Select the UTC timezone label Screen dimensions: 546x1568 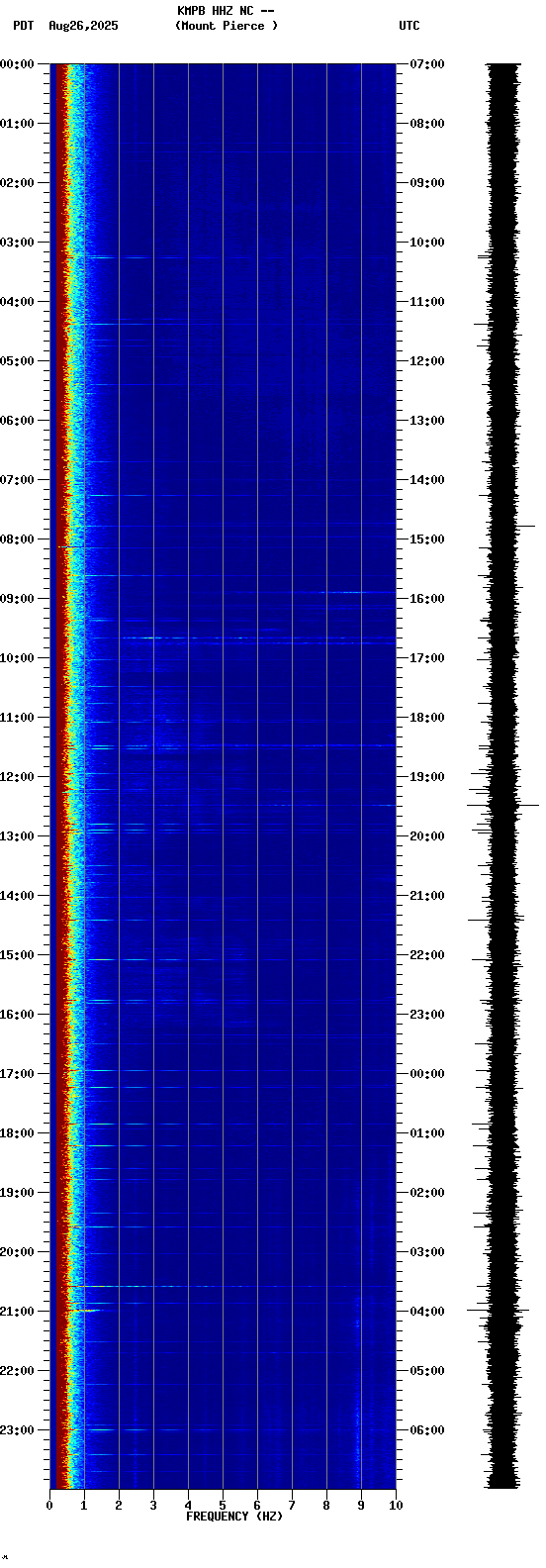(409, 26)
